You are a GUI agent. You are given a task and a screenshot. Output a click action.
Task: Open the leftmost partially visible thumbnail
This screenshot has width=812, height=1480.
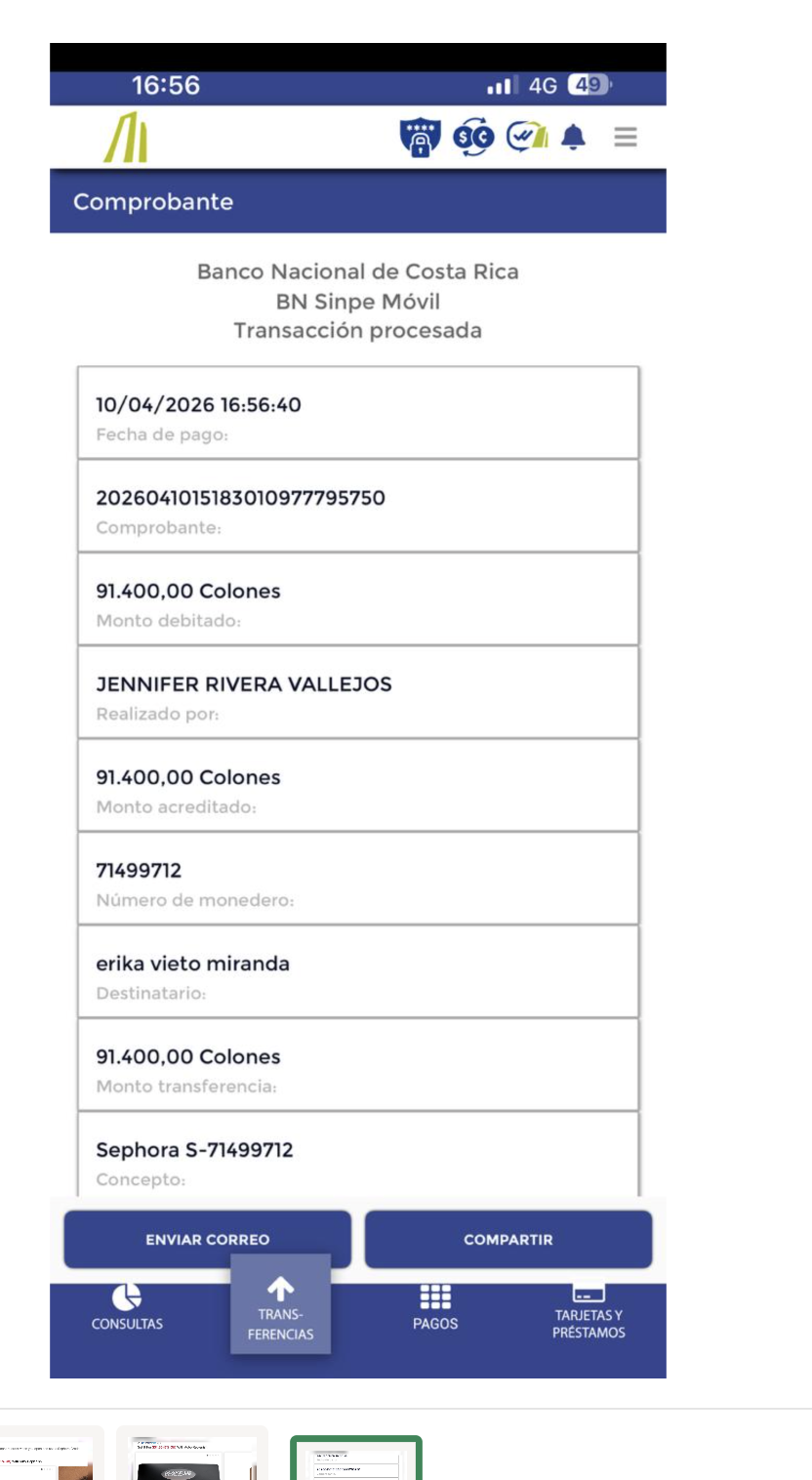[49, 1459]
